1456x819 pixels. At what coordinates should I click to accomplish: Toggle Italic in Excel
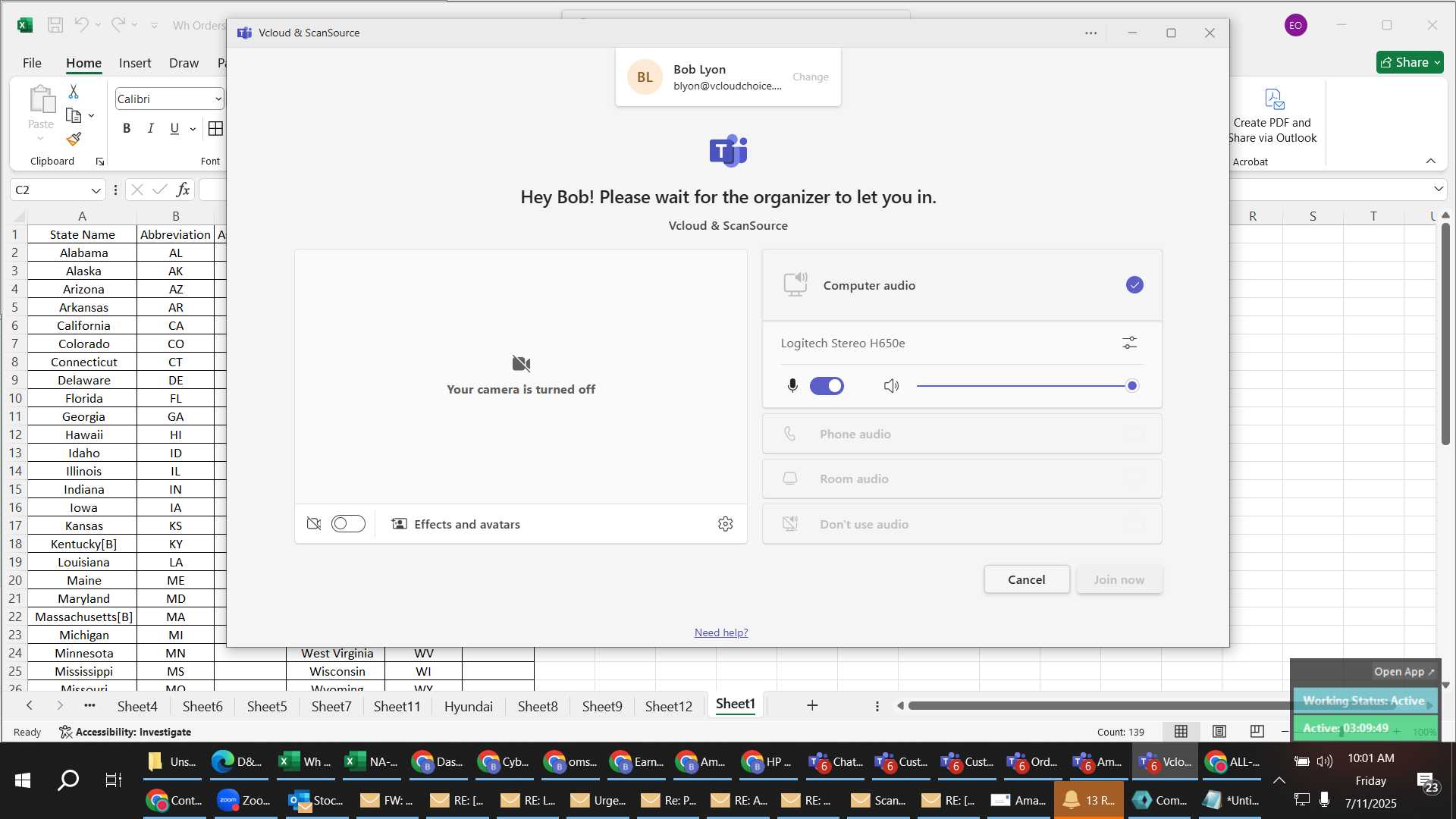click(x=151, y=128)
